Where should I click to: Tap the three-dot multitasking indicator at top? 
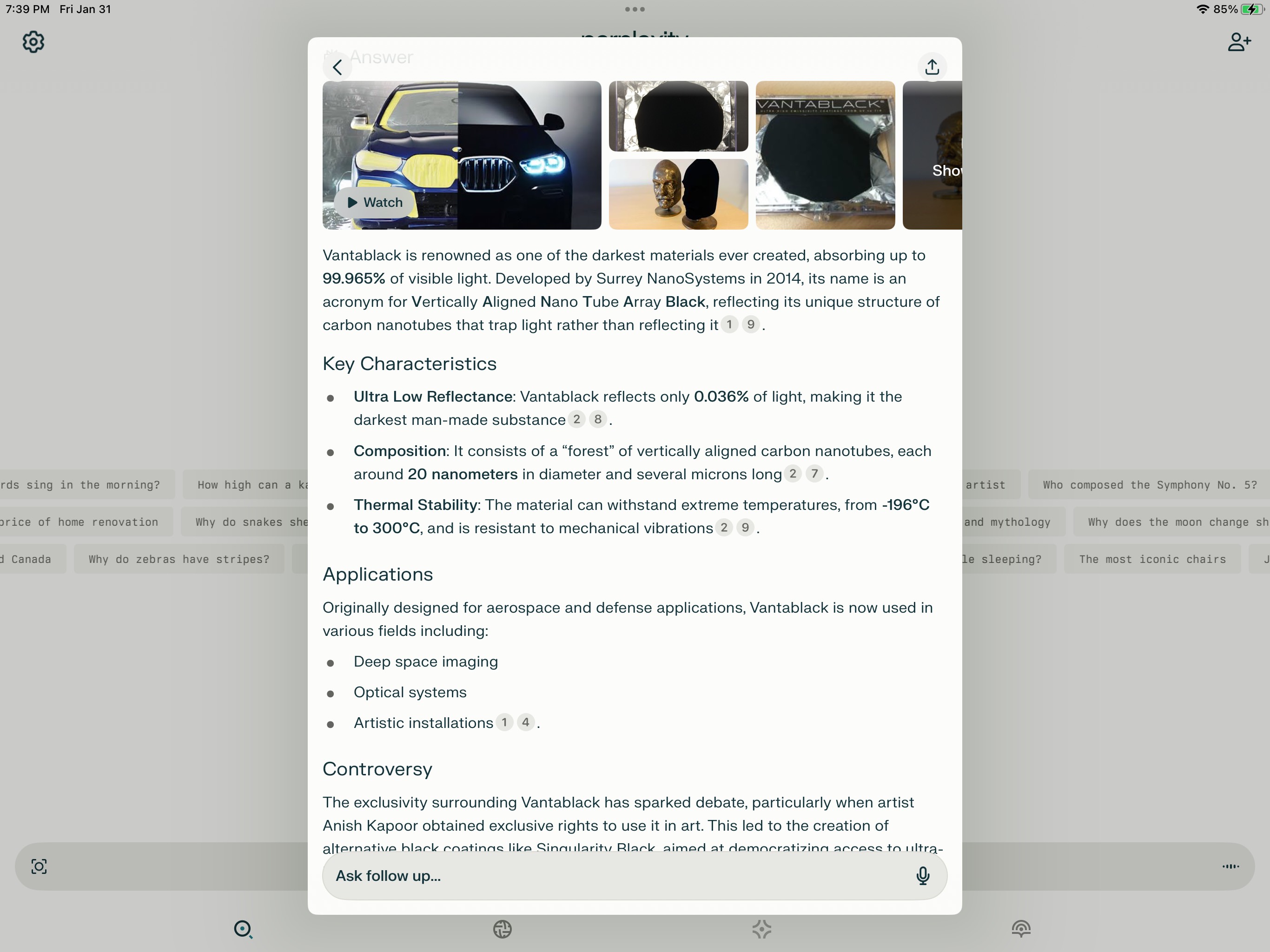[x=635, y=9]
